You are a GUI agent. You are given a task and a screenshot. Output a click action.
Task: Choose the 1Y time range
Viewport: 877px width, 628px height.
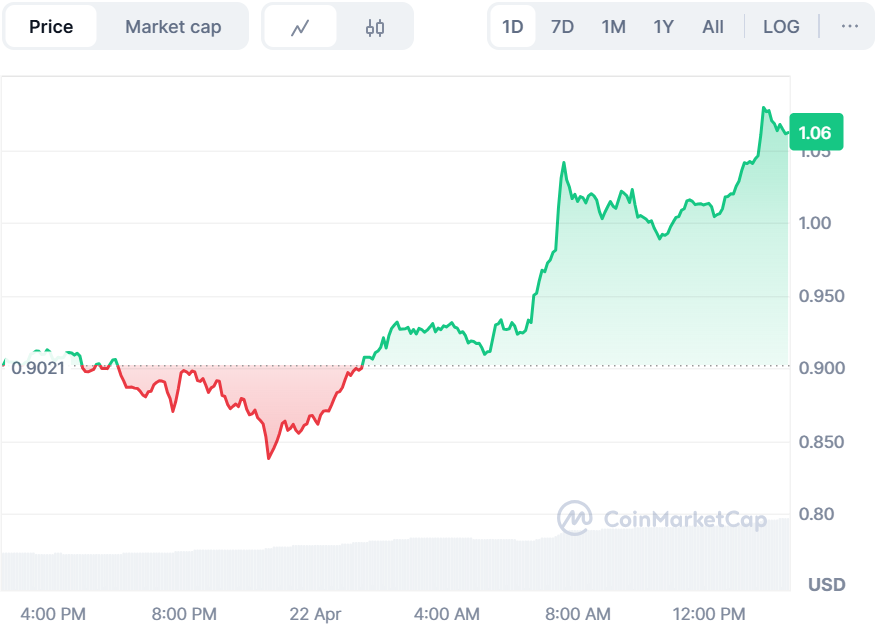pos(664,27)
